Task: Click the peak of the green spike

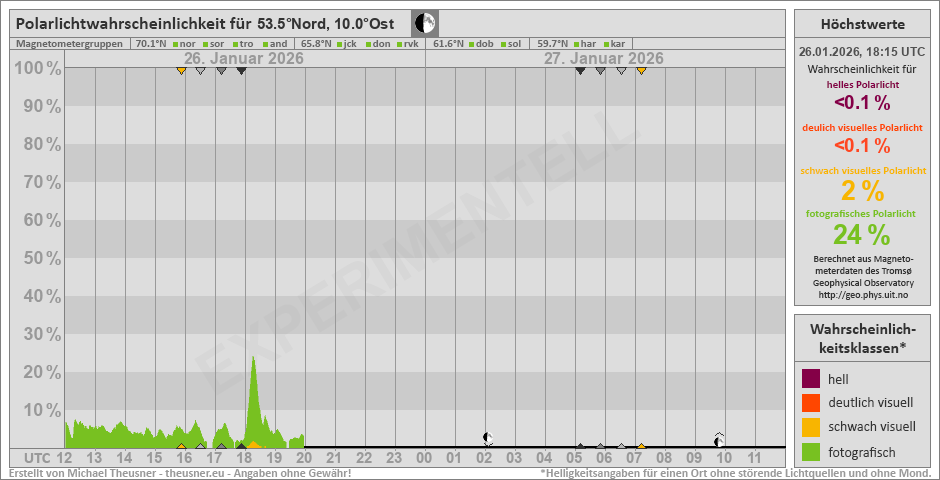Action: click(253, 358)
